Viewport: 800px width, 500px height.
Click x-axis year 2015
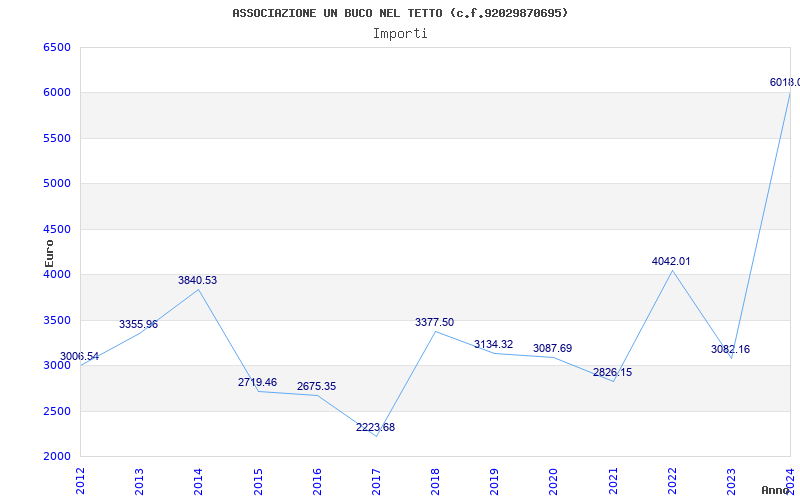(258, 481)
